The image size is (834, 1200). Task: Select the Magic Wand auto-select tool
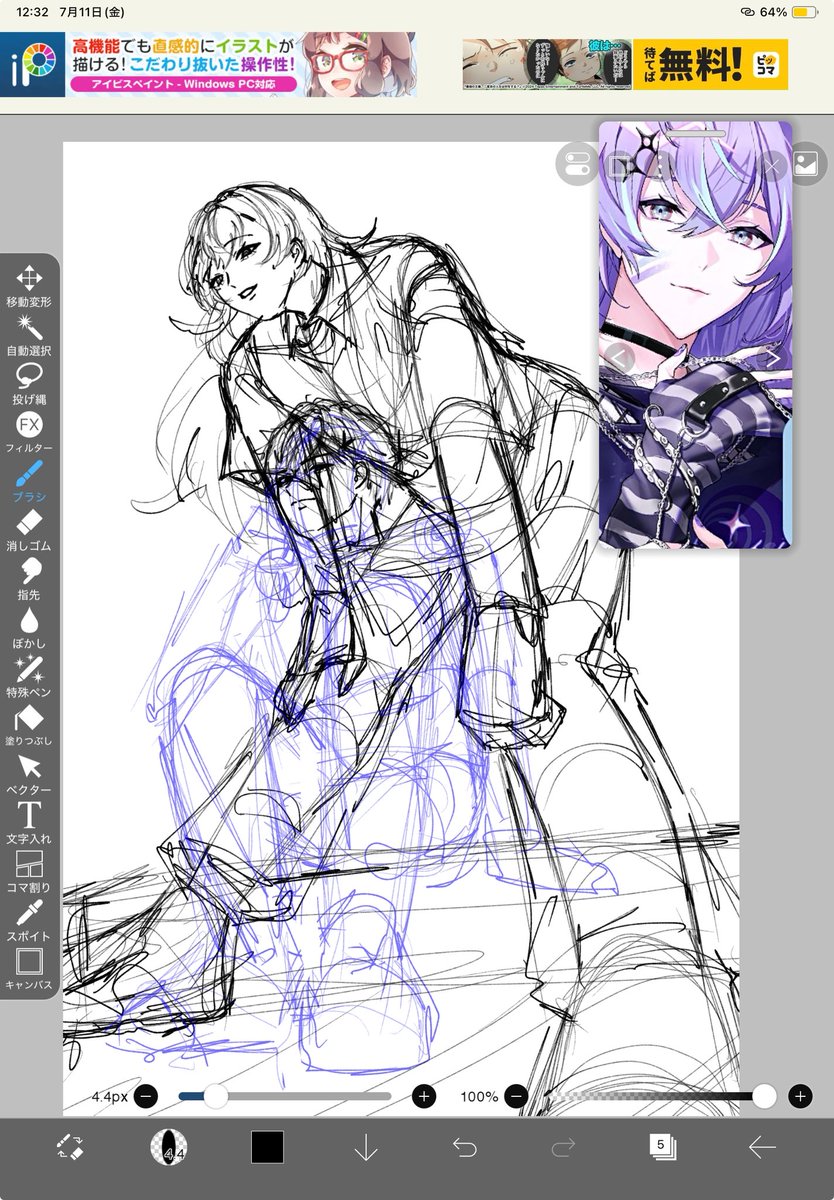(x=29, y=335)
